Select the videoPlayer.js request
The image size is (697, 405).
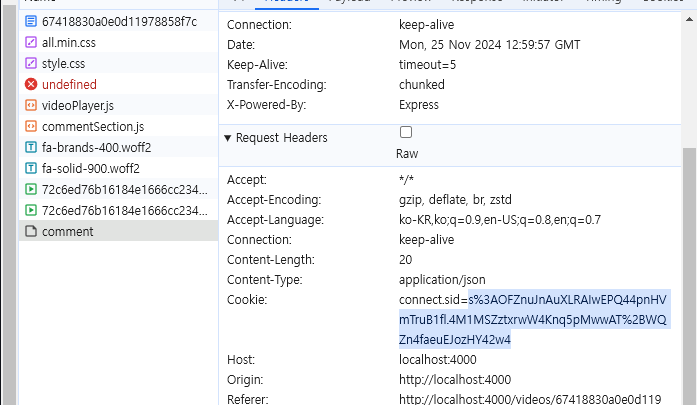coord(118,105)
